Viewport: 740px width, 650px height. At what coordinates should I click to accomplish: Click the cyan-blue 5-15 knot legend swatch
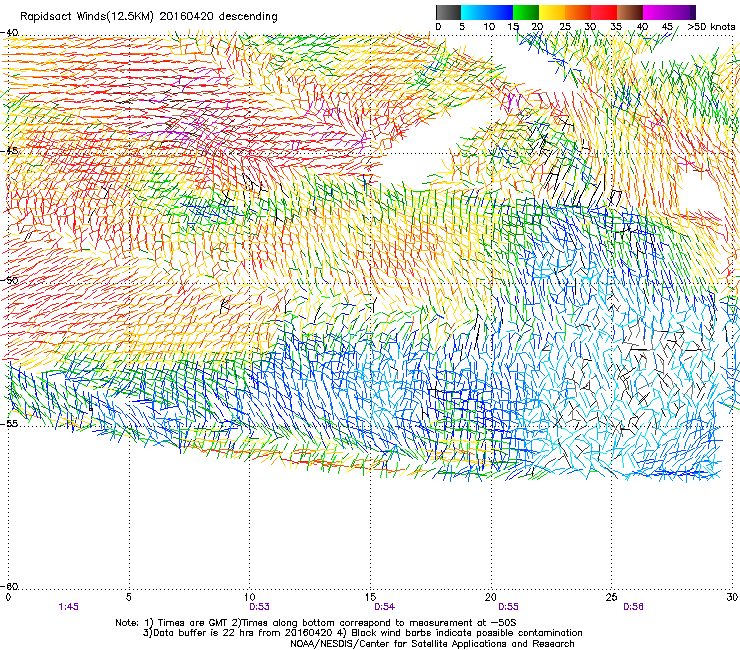487,12
